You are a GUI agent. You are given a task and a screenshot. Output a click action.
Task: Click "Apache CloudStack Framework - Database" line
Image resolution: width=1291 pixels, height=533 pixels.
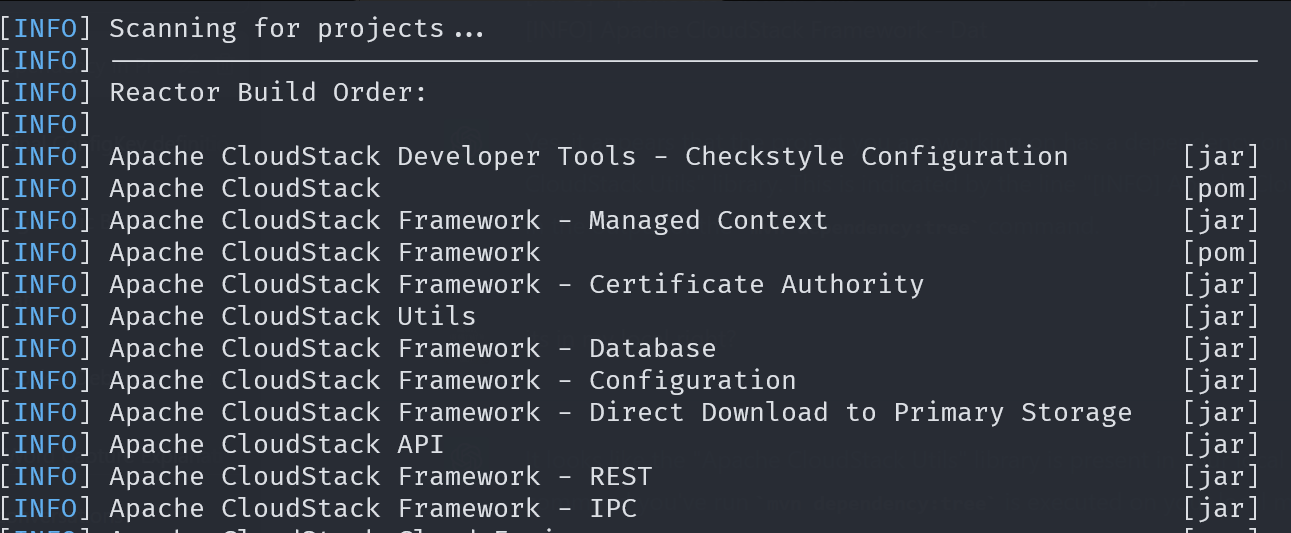click(x=412, y=348)
